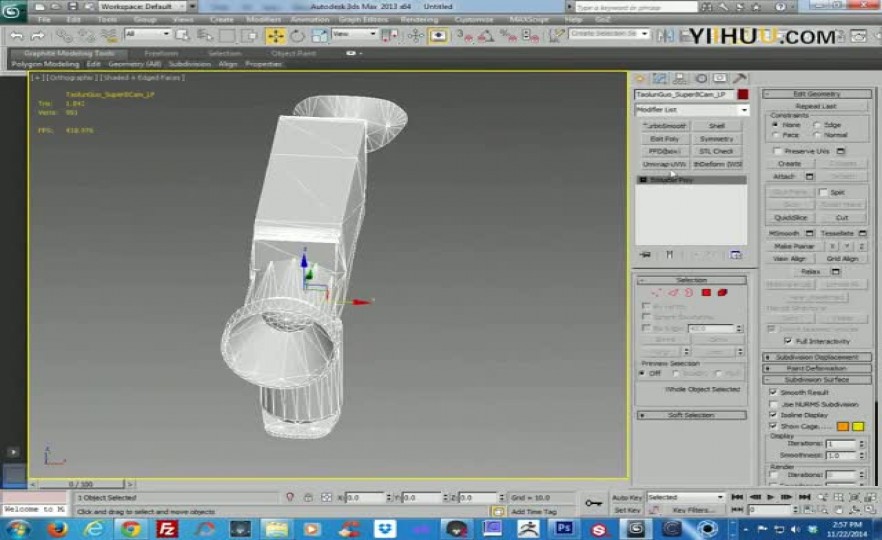Toggle the Smooth Result checkbox

(773, 392)
